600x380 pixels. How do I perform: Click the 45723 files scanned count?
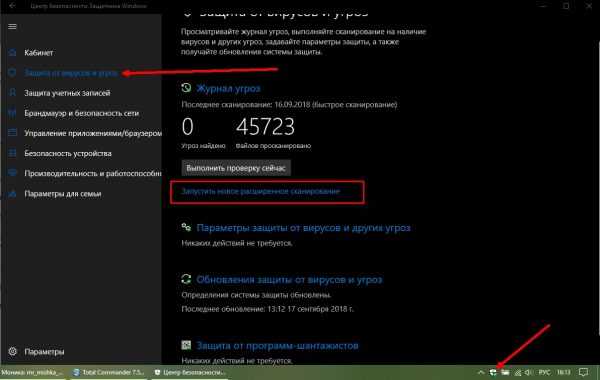pos(265,127)
